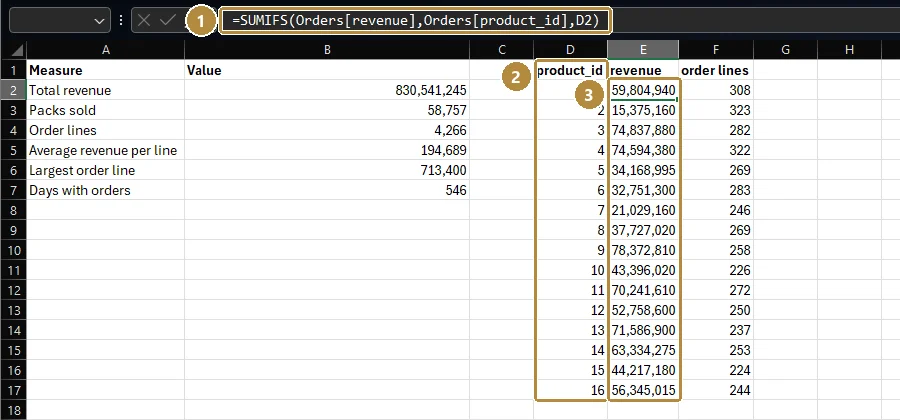Viewport: 900px width, 420px height.
Task: Click the value 58,757
Action: pyautogui.click(x=327, y=110)
